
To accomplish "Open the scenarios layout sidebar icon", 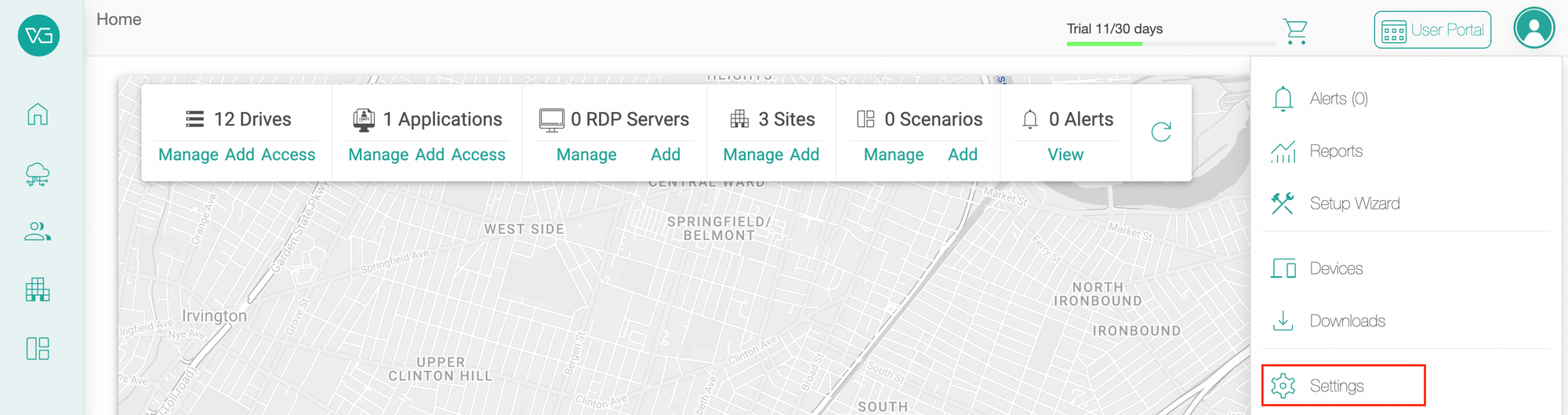I will [x=38, y=348].
